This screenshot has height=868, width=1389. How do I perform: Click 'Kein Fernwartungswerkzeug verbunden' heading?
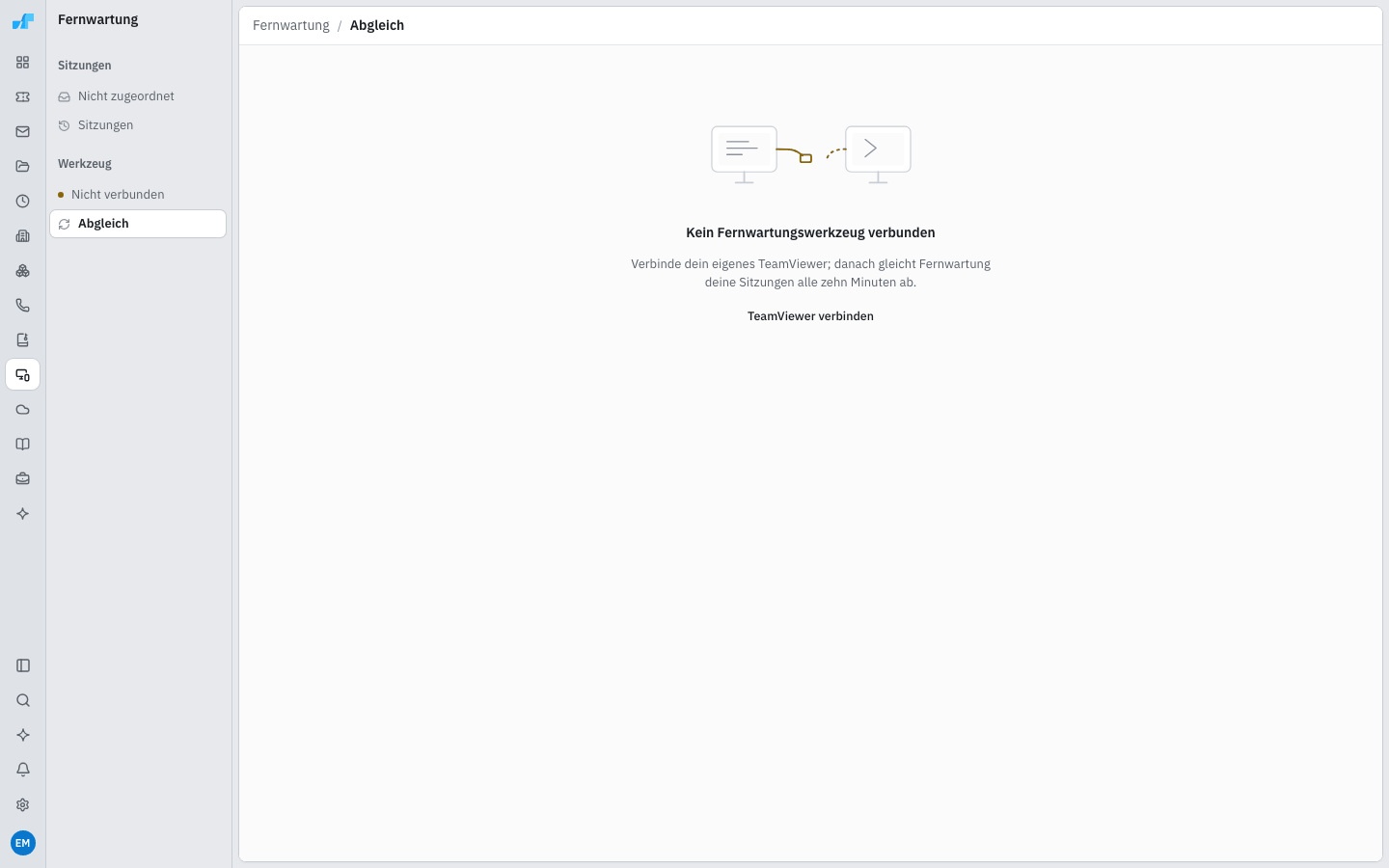pyautogui.click(x=810, y=232)
